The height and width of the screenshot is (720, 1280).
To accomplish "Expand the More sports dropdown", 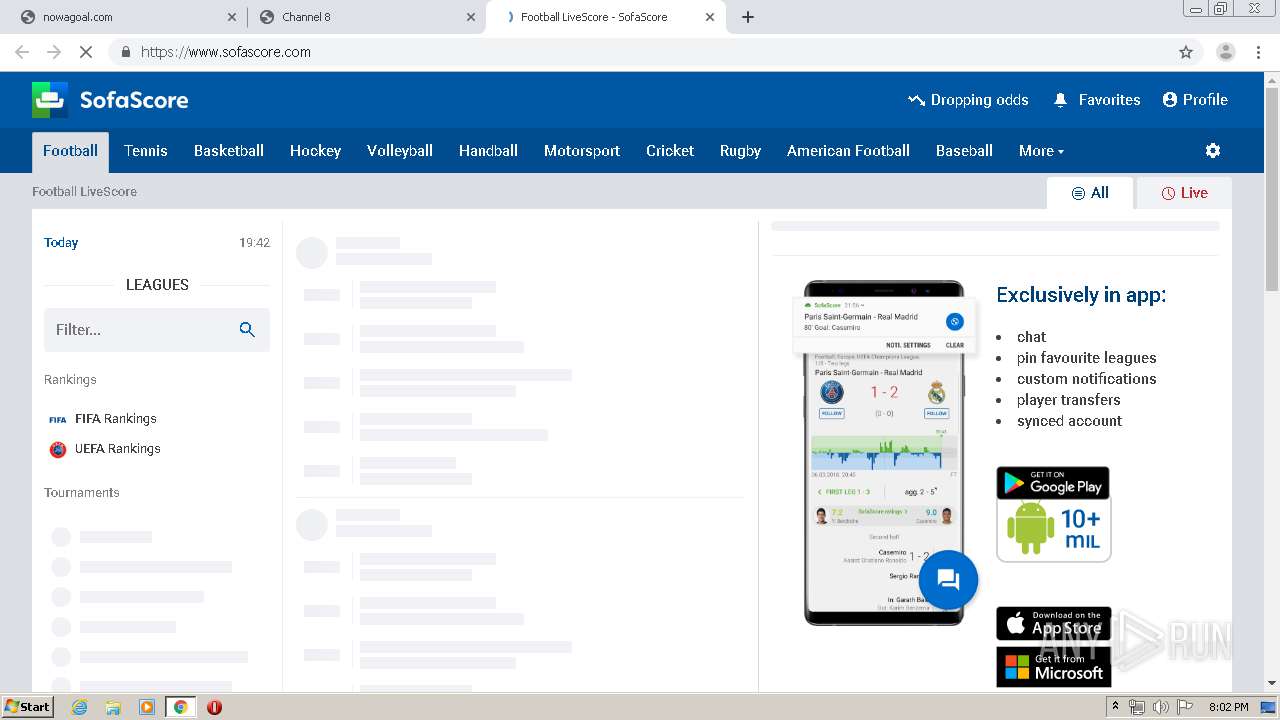I will pos(1041,151).
